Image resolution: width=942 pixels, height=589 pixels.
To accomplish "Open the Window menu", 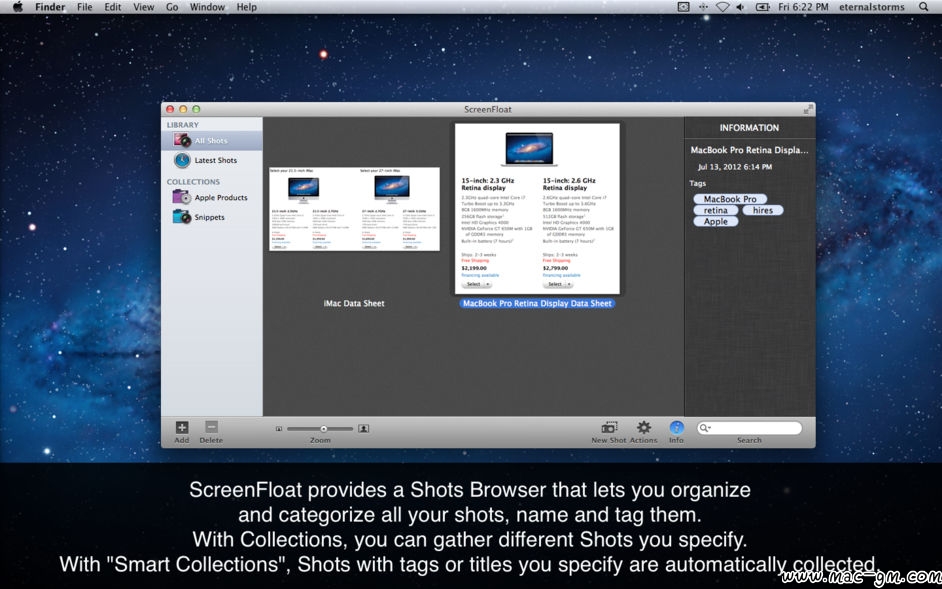I will click(207, 7).
